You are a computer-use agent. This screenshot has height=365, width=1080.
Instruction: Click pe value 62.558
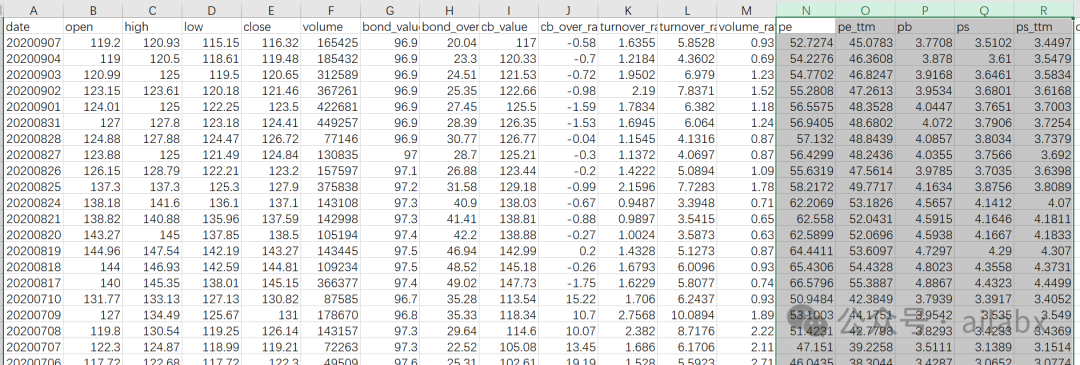click(x=806, y=218)
